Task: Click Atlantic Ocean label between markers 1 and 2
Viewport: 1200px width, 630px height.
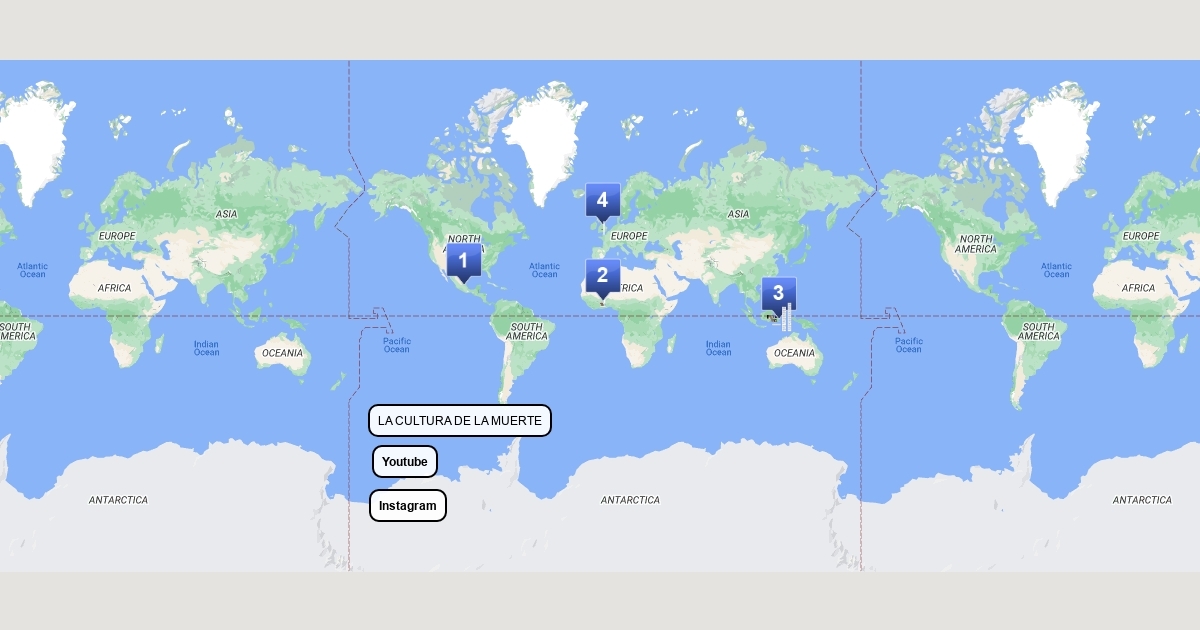Action: pyautogui.click(x=545, y=270)
